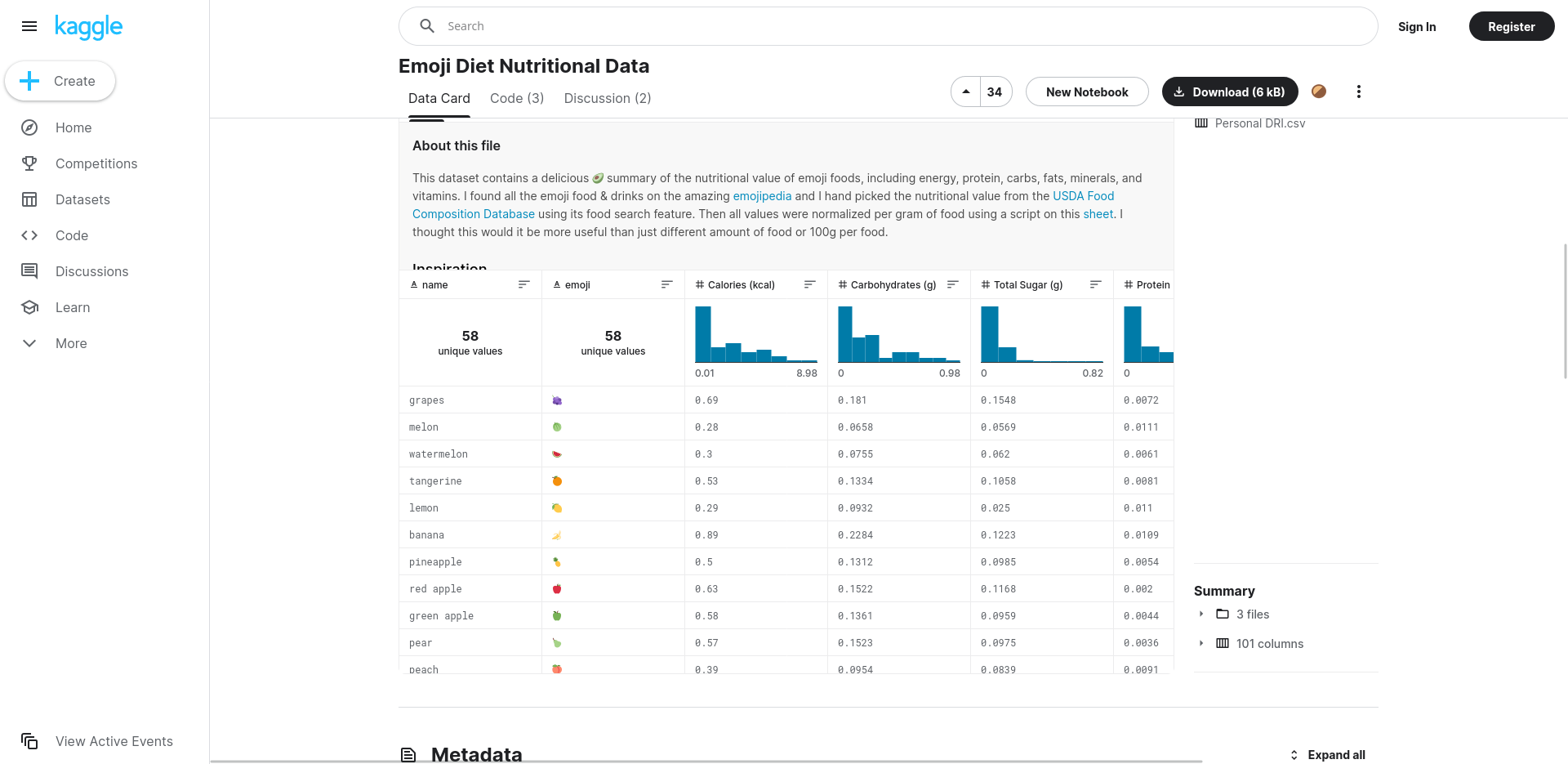Select the grapes row name cell
1568x764 pixels.
pyautogui.click(x=470, y=400)
